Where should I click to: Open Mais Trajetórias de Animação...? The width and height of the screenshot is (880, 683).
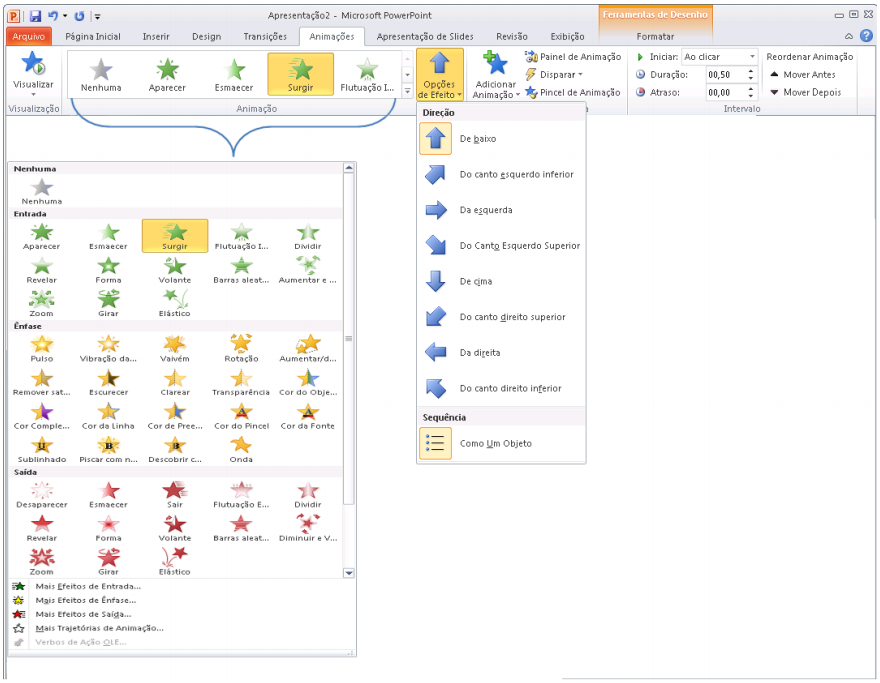(99, 629)
